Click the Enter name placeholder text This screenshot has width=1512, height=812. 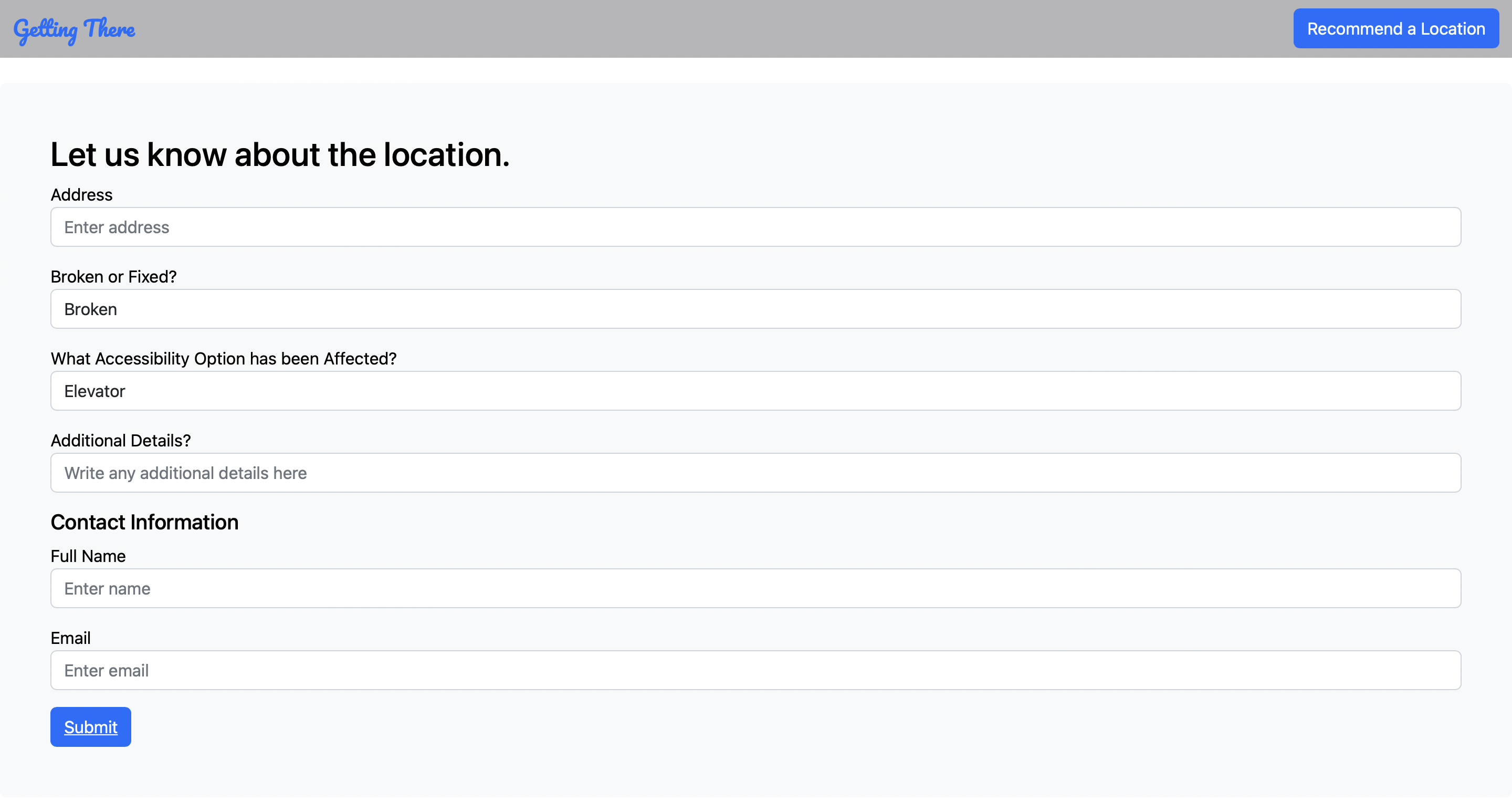pyautogui.click(x=108, y=589)
